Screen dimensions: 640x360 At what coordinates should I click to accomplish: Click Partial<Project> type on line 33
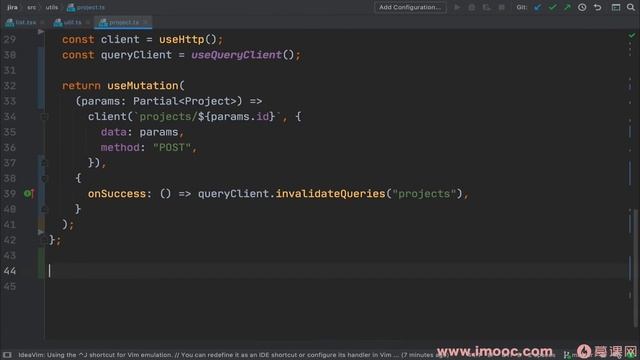click(184, 101)
